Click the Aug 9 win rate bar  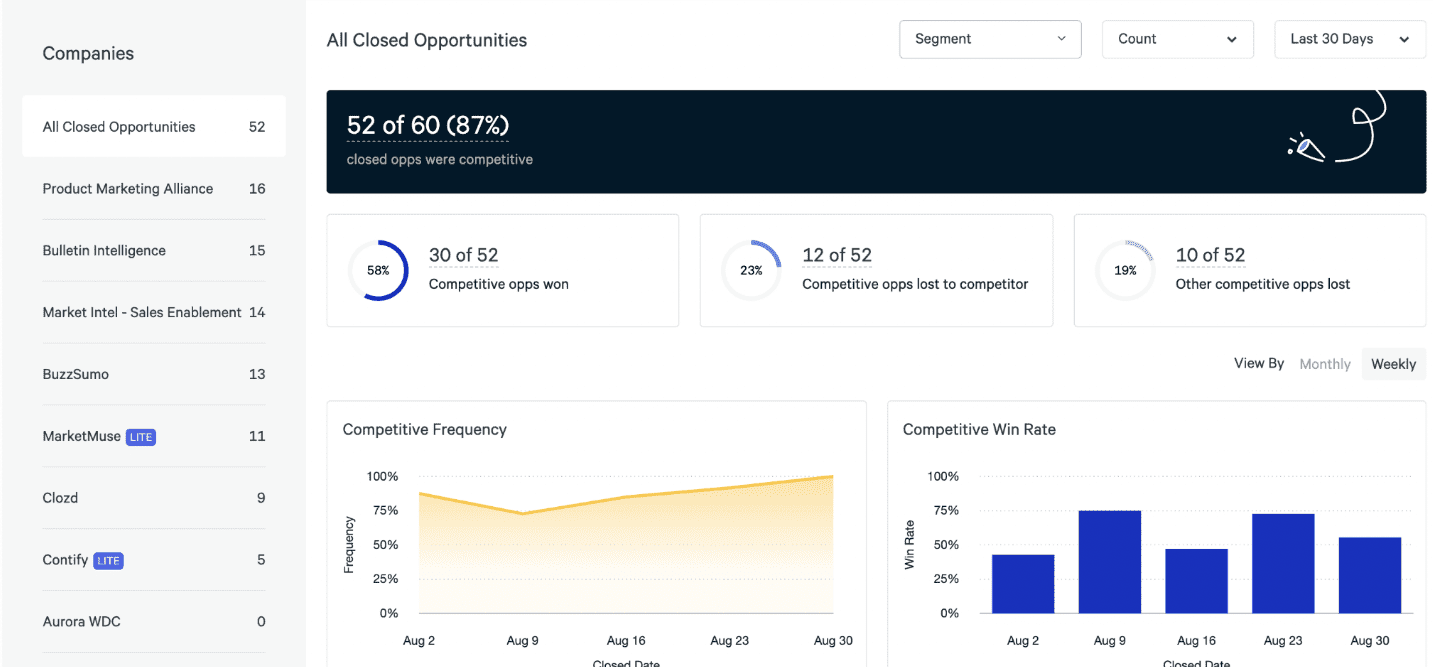[x=1109, y=562]
